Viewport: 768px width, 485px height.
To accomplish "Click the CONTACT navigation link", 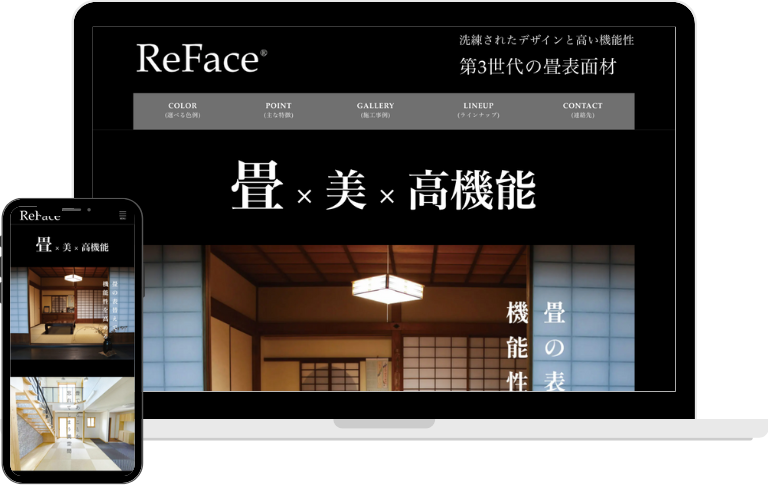I will click(582, 110).
